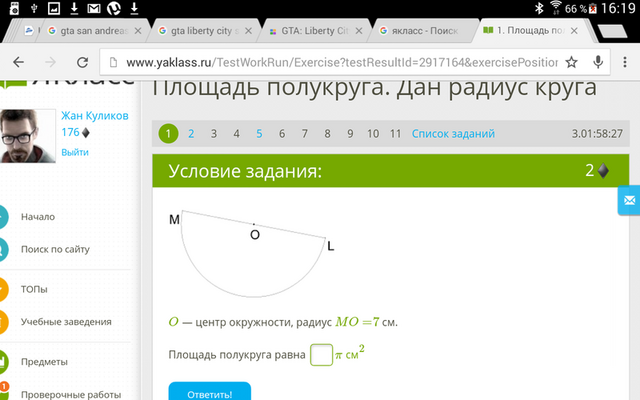
Task: Go to exercise number 2
Action: pyautogui.click(x=191, y=134)
